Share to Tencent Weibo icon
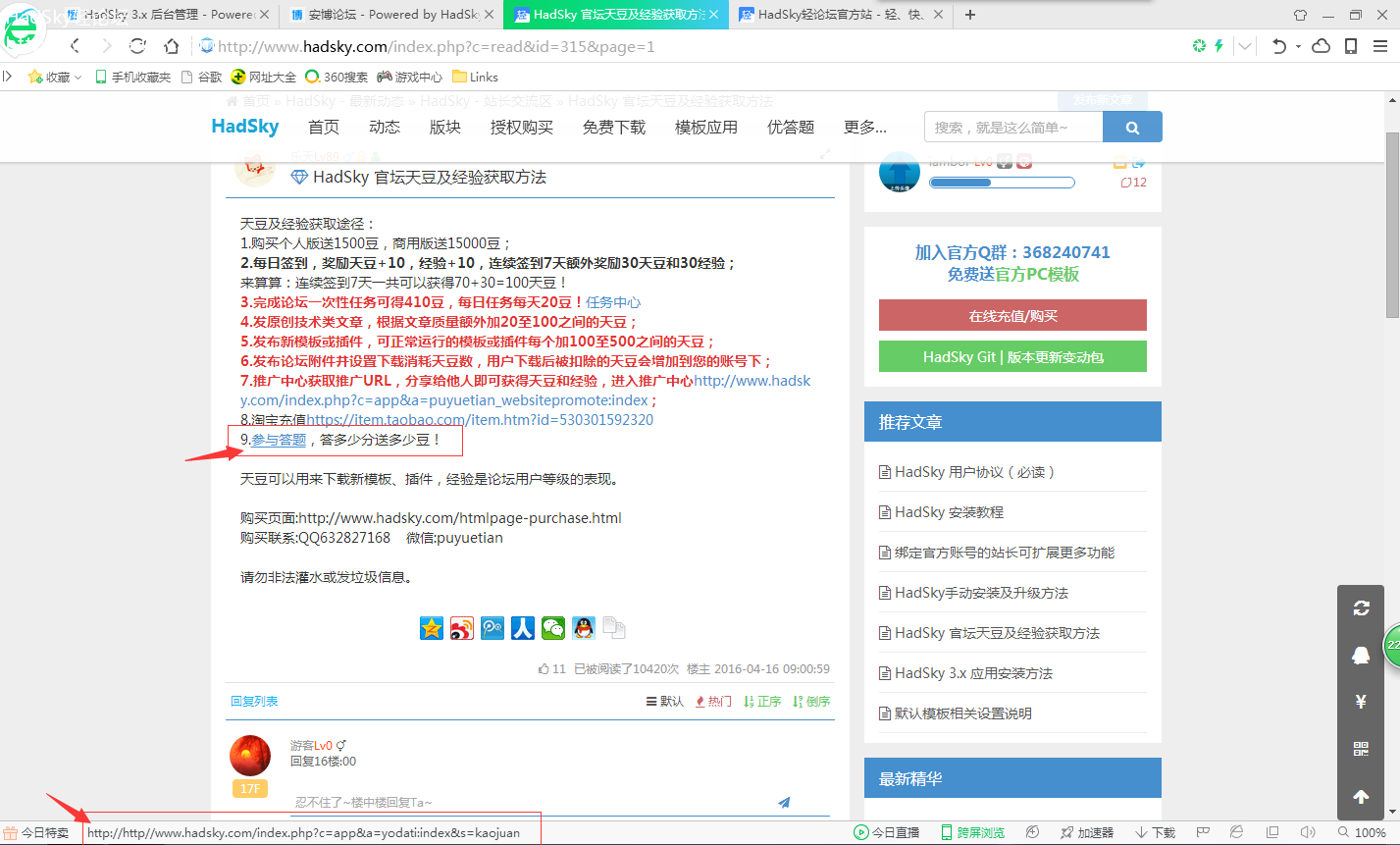The image size is (1400, 845). pyautogui.click(x=493, y=628)
